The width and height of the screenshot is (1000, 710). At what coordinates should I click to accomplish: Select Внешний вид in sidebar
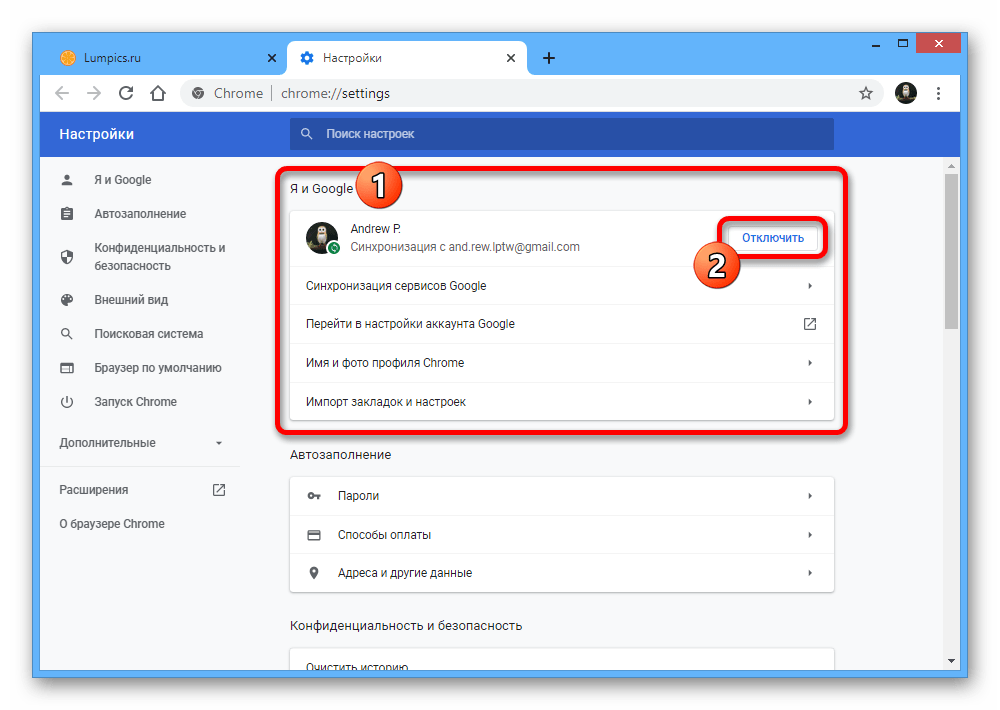pos(131,300)
